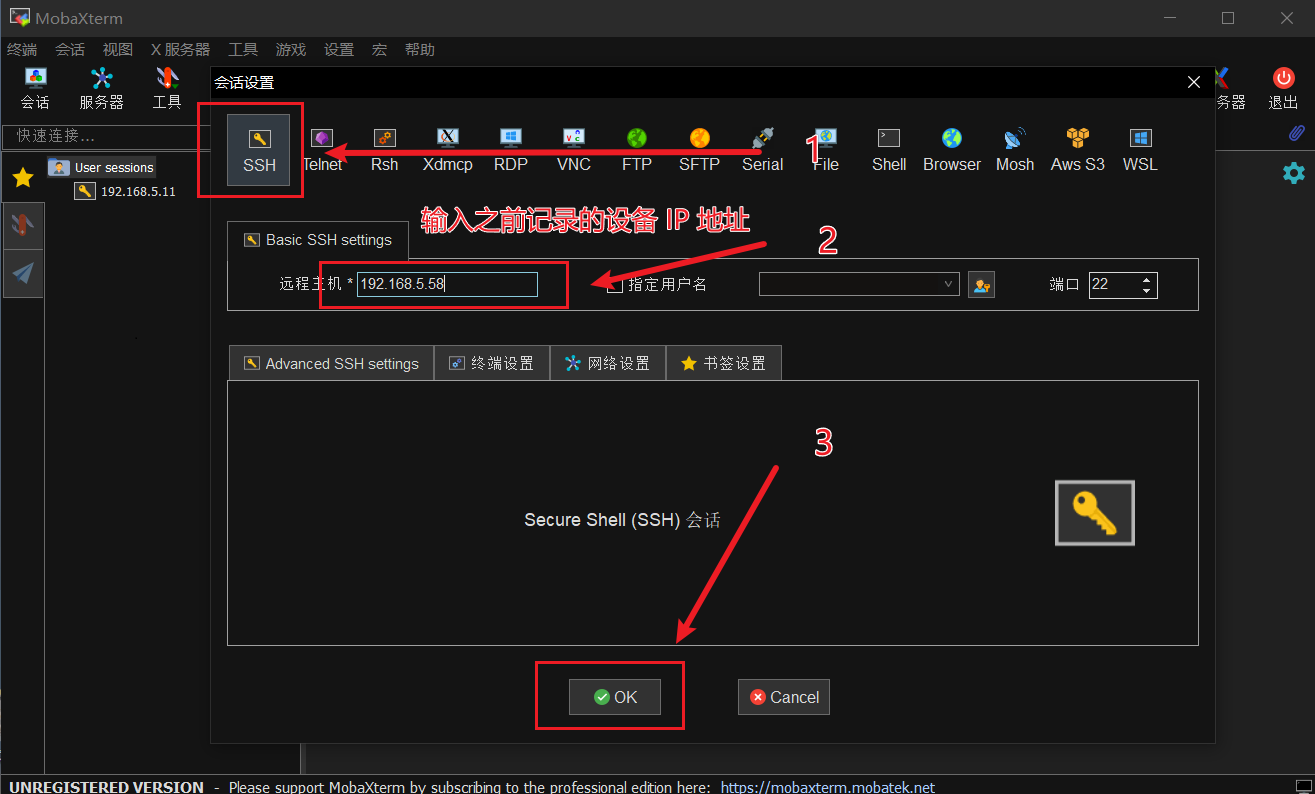Pick the SFTP session type
Image resolution: width=1315 pixels, height=794 pixels.
699,150
